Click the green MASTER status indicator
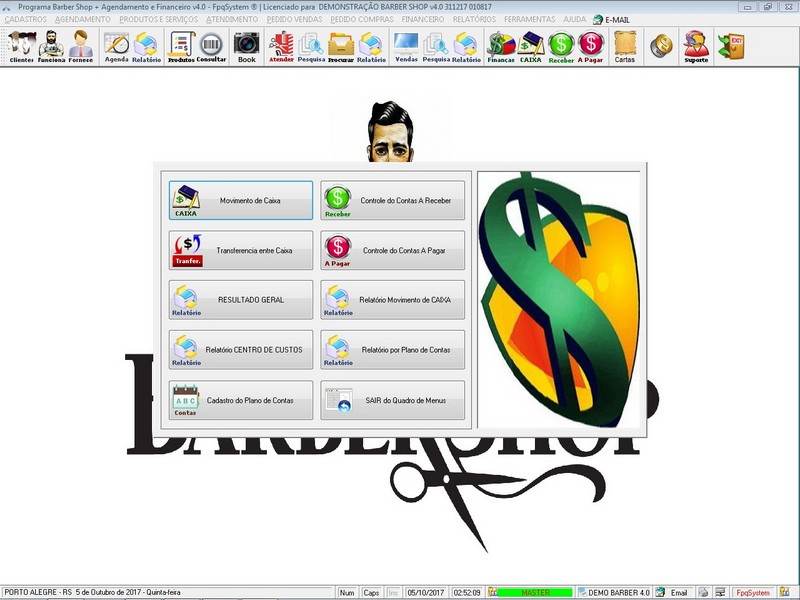Screen dimensions: 800x600 pos(535,593)
